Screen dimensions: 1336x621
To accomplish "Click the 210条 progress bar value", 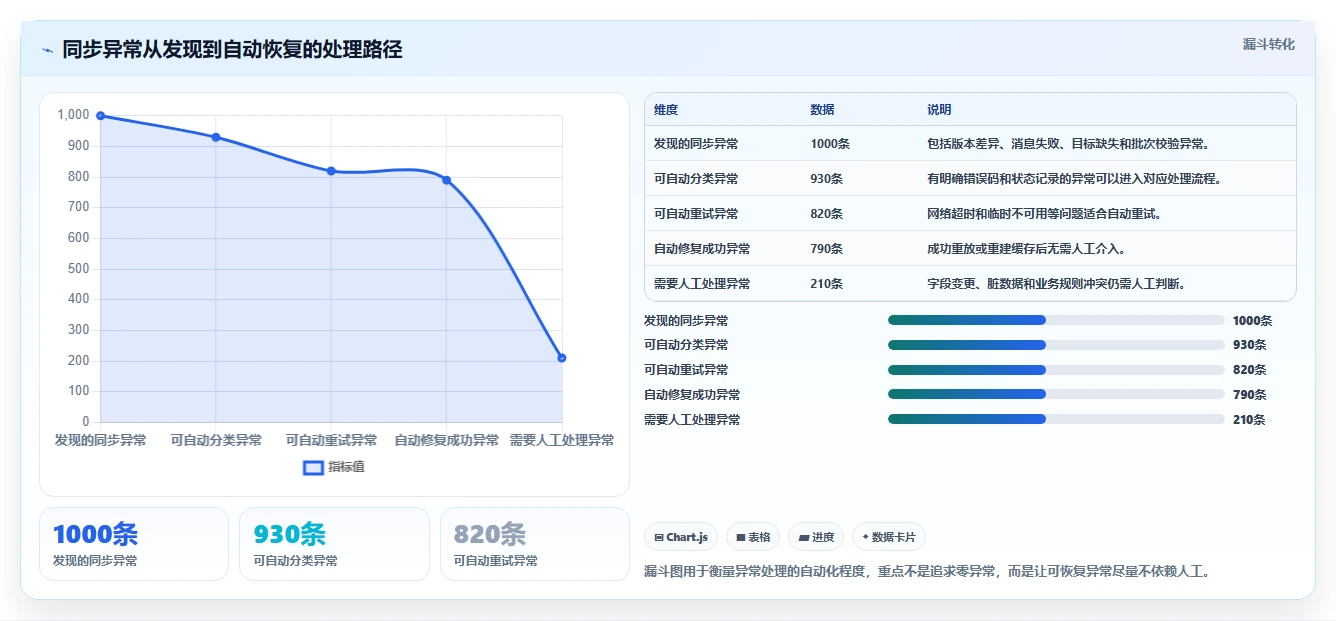I will point(1249,420).
